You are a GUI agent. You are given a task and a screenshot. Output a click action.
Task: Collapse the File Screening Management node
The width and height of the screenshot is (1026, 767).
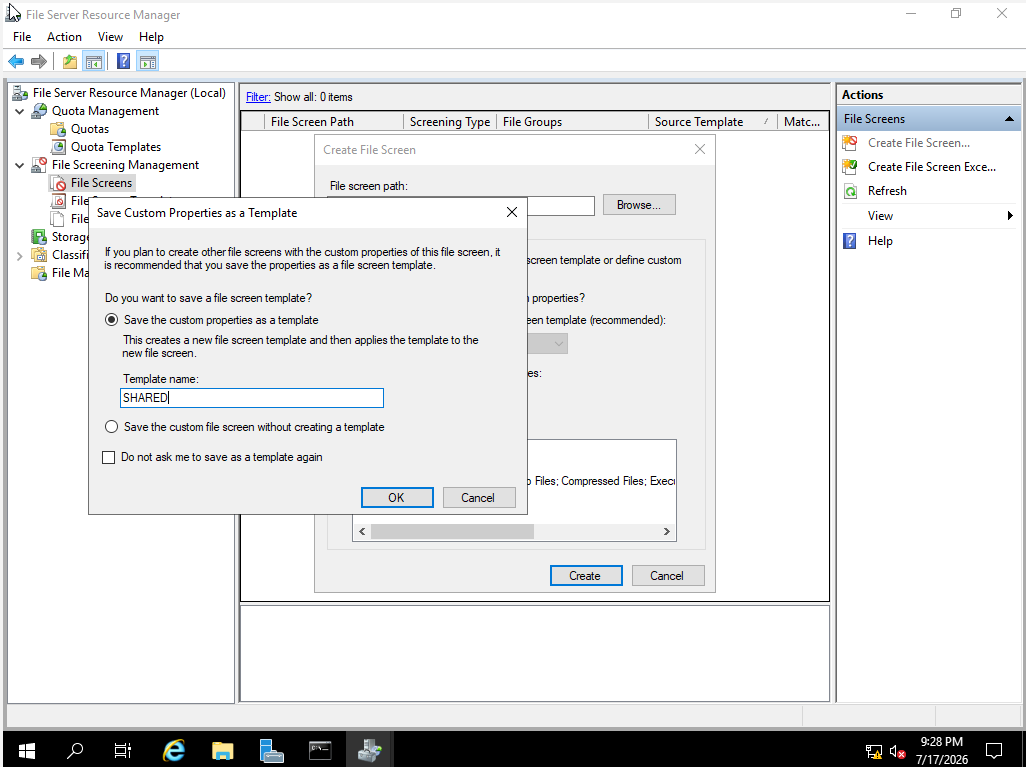click(20, 166)
